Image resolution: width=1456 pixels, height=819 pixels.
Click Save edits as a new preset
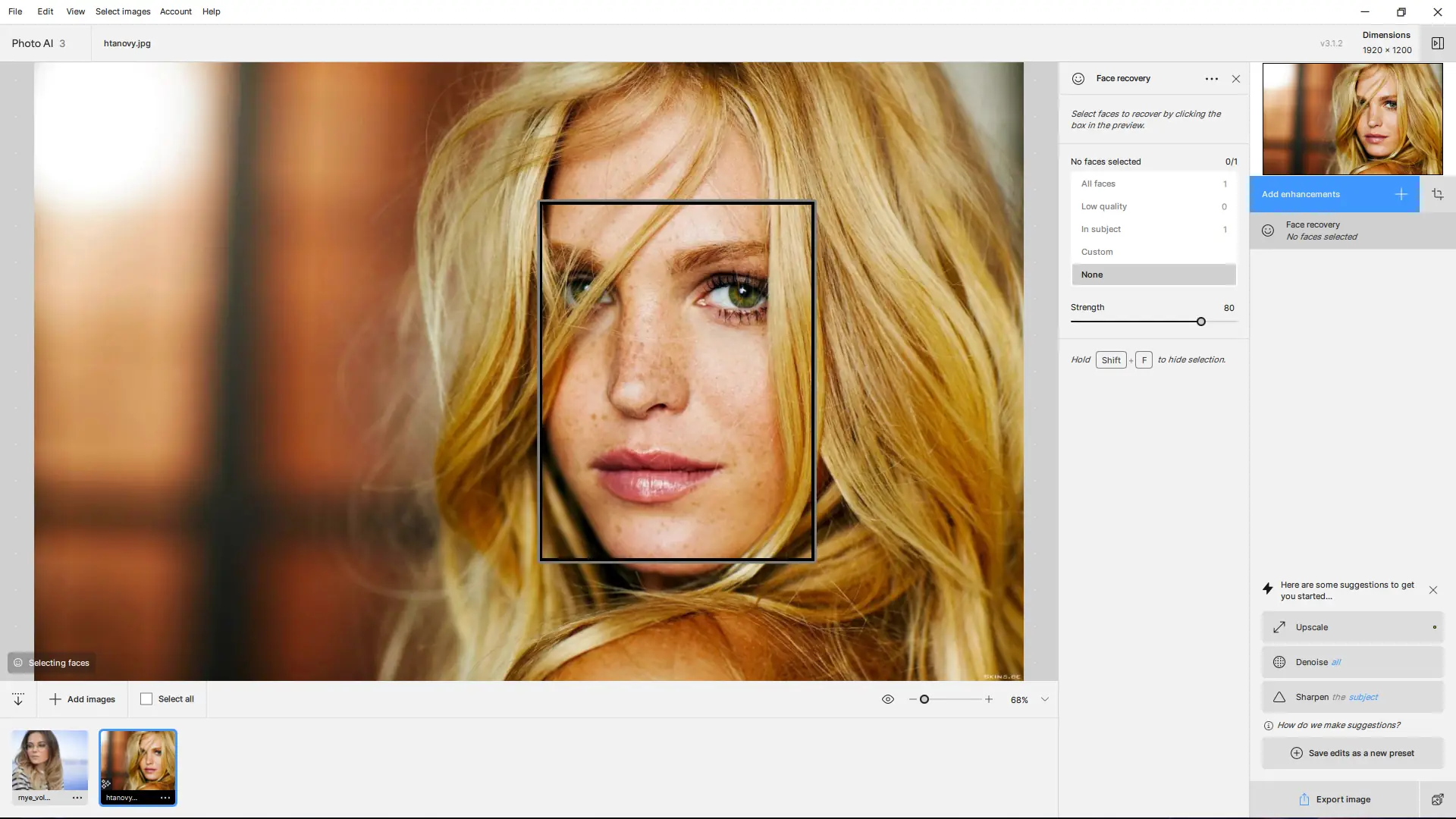point(1352,753)
